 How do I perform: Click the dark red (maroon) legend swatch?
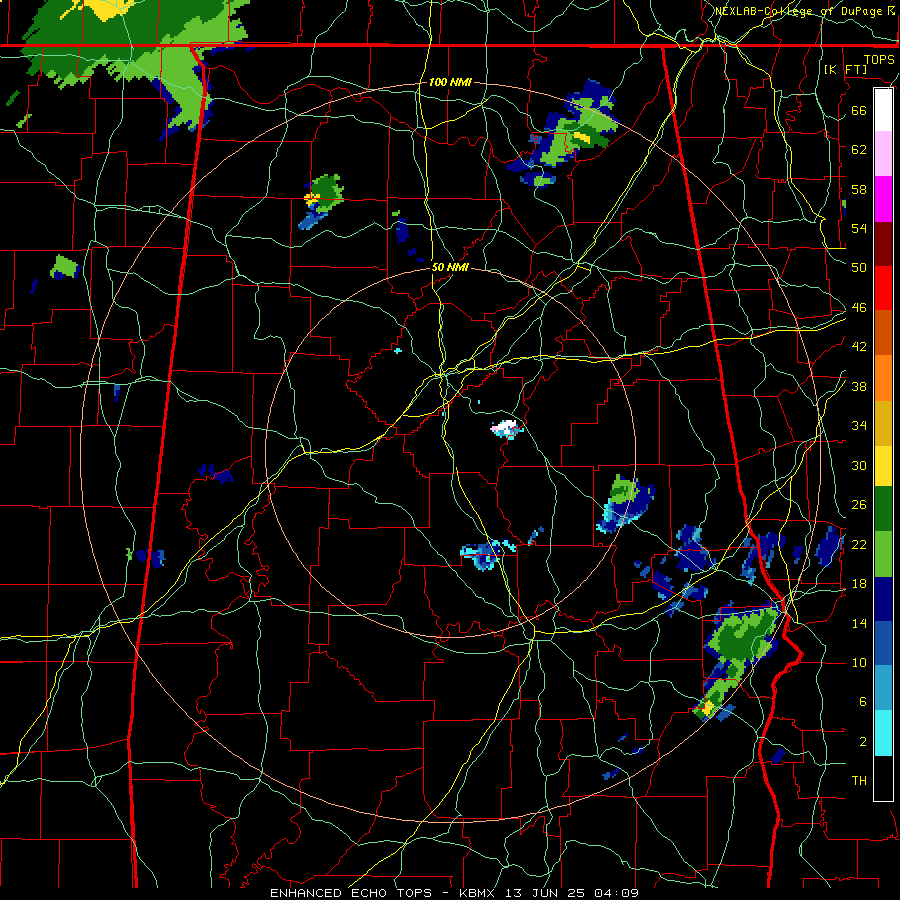point(883,244)
